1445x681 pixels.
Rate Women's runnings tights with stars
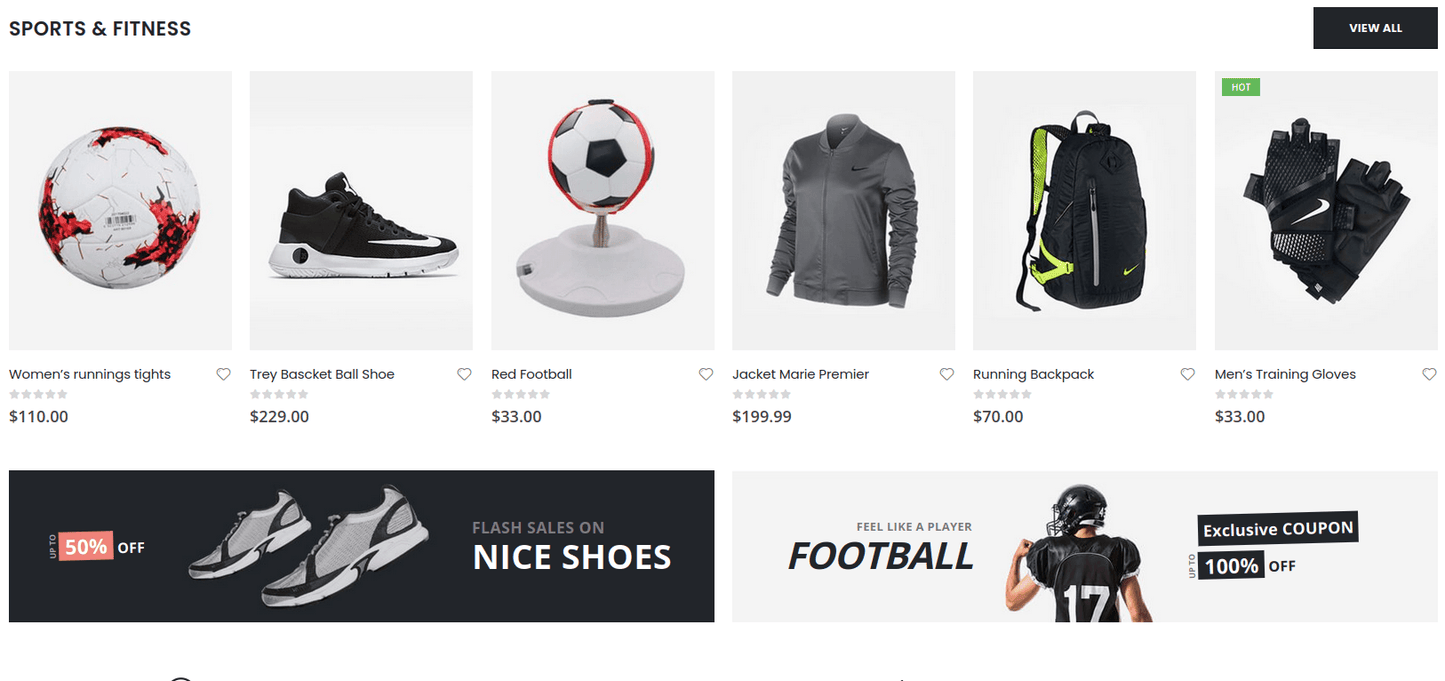click(x=38, y=395)
